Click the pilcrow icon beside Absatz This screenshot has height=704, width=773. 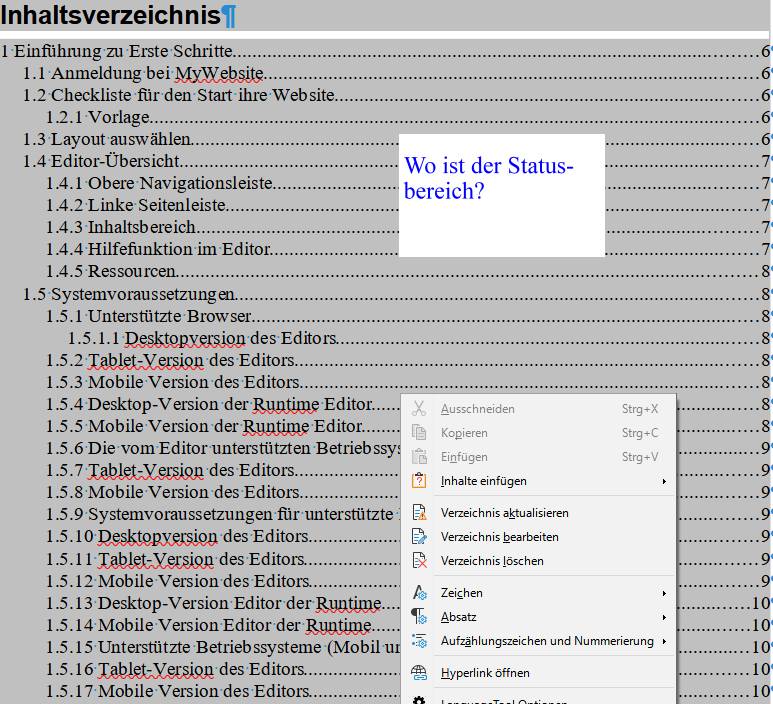(419, 616)
